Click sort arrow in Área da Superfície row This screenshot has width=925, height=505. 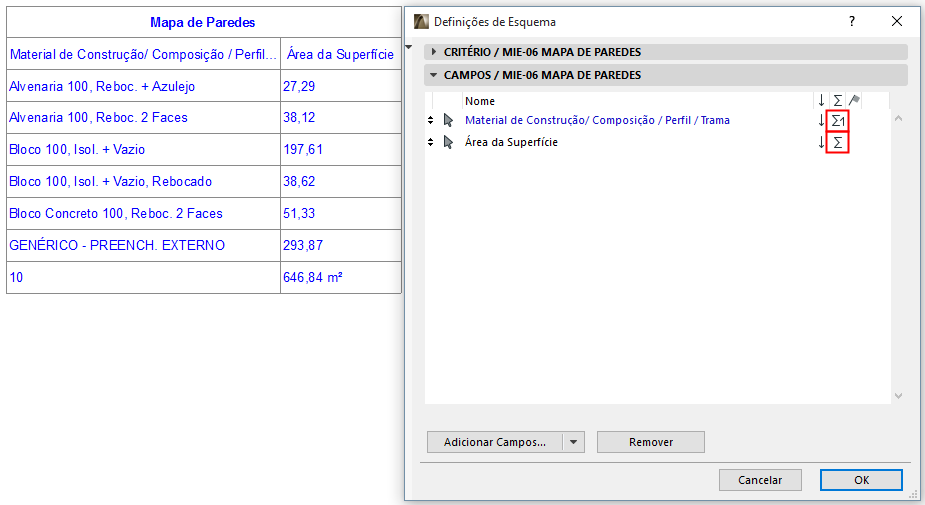821,142
